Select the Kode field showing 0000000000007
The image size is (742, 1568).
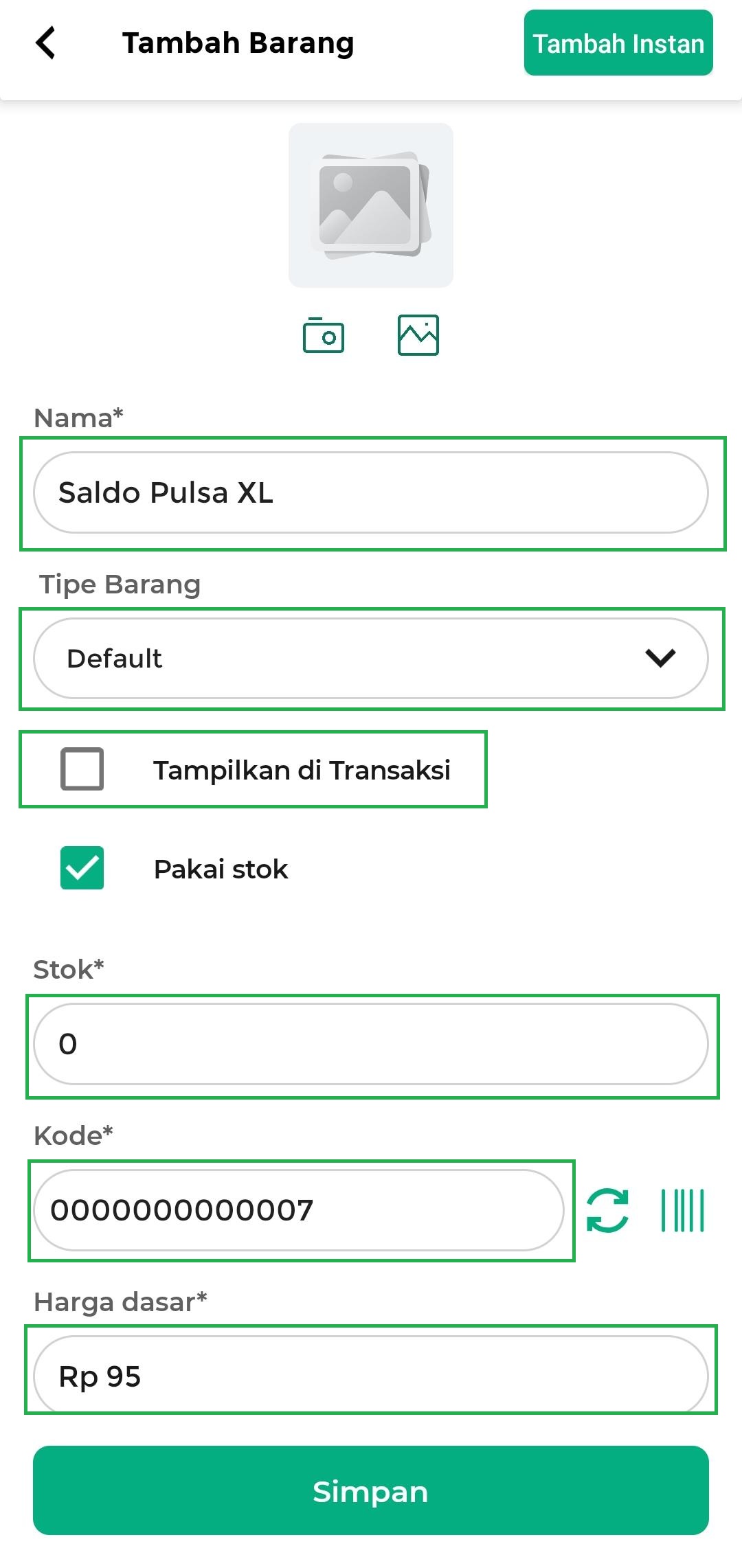(299, 1210)
